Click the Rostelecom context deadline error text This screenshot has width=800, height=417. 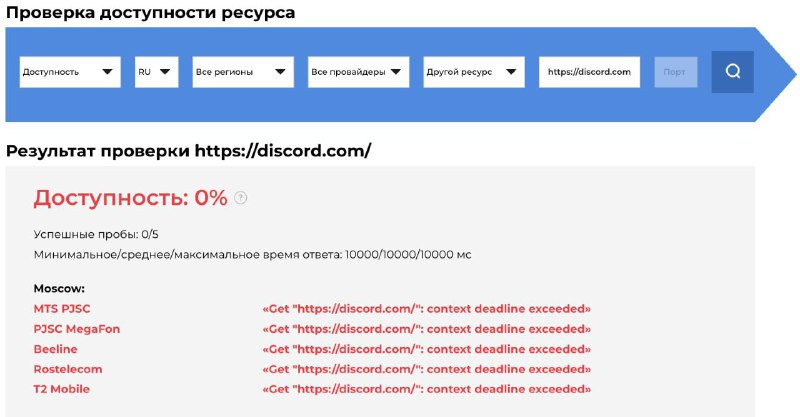426,369
